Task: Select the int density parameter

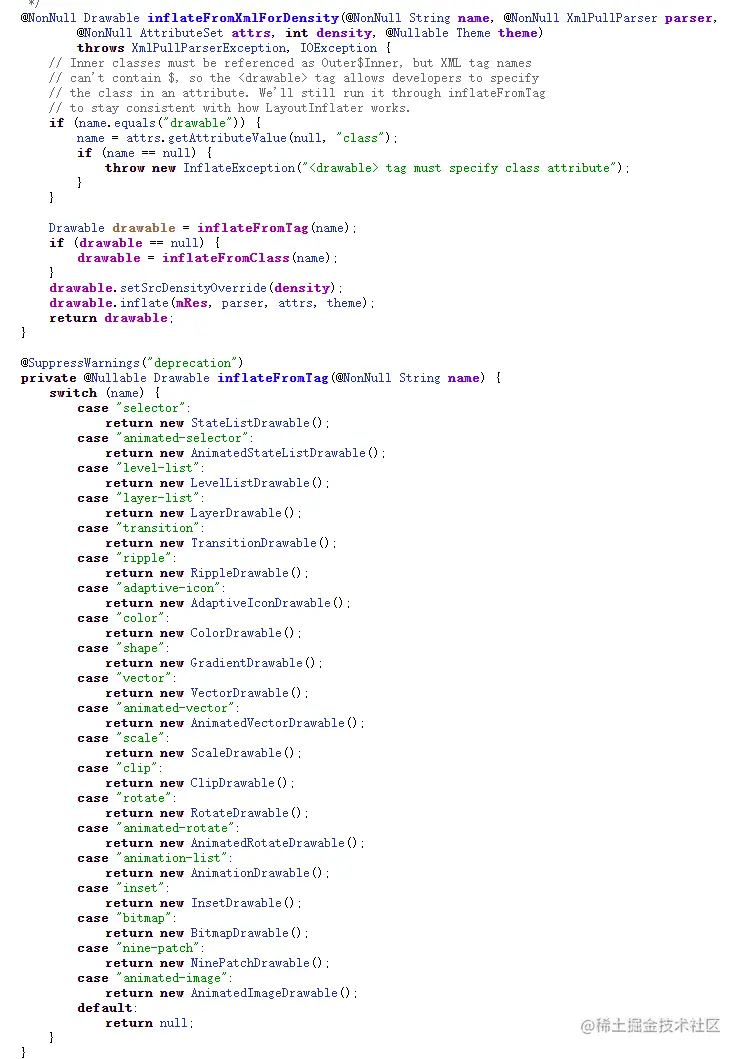Action: [x=329, y=33]
